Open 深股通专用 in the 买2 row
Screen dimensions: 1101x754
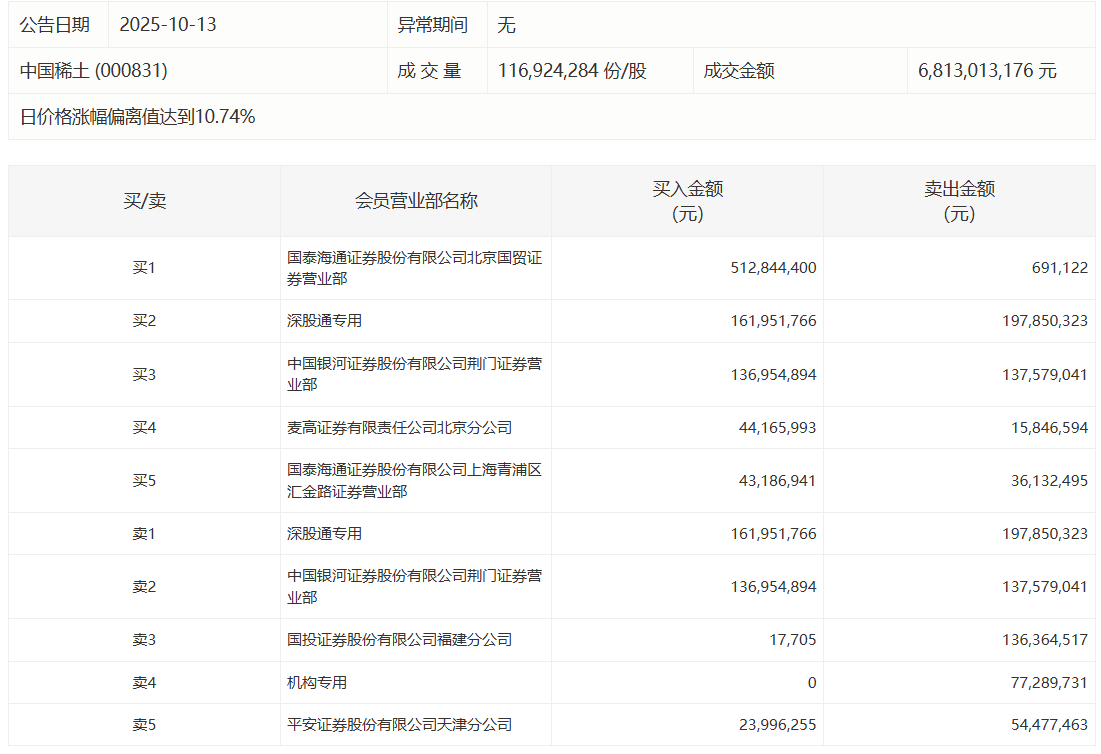(x=324, y=321)
